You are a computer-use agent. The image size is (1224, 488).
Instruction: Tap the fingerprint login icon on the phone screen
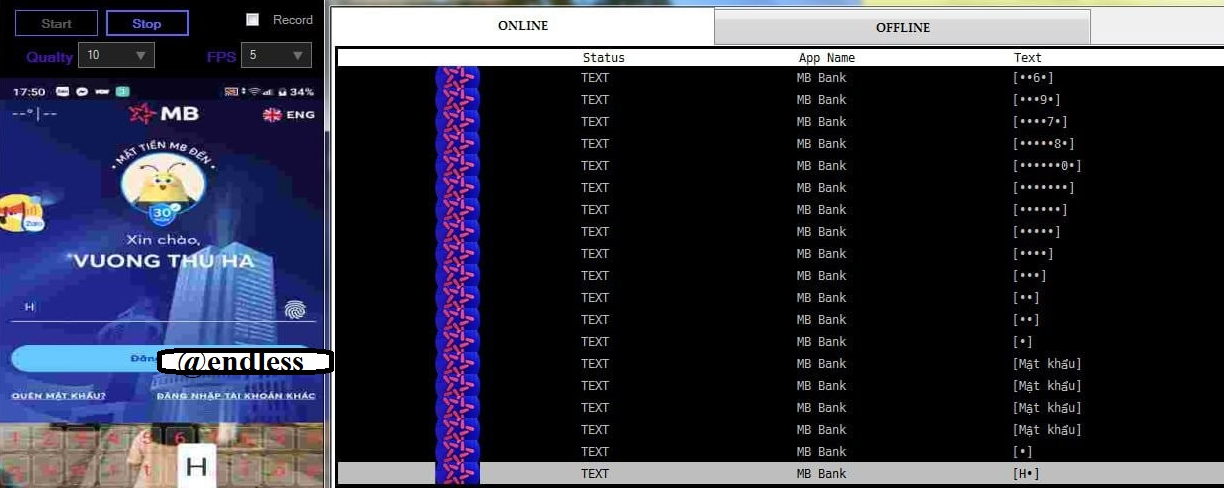(296, 308)
